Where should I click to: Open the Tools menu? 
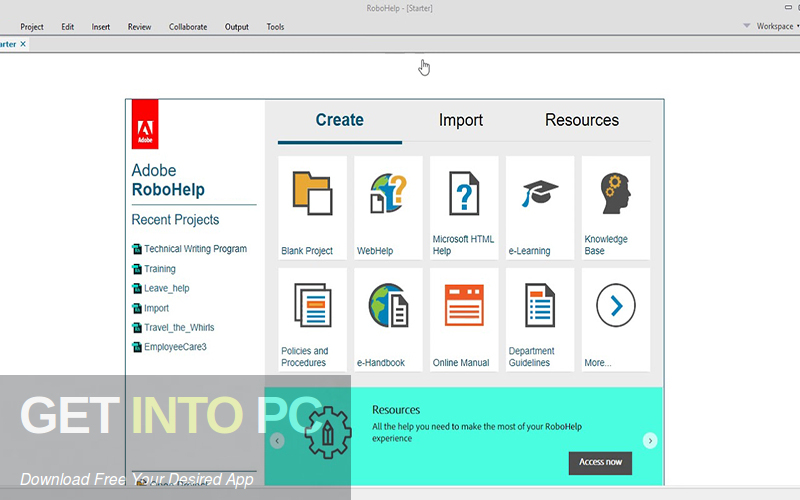275,27
